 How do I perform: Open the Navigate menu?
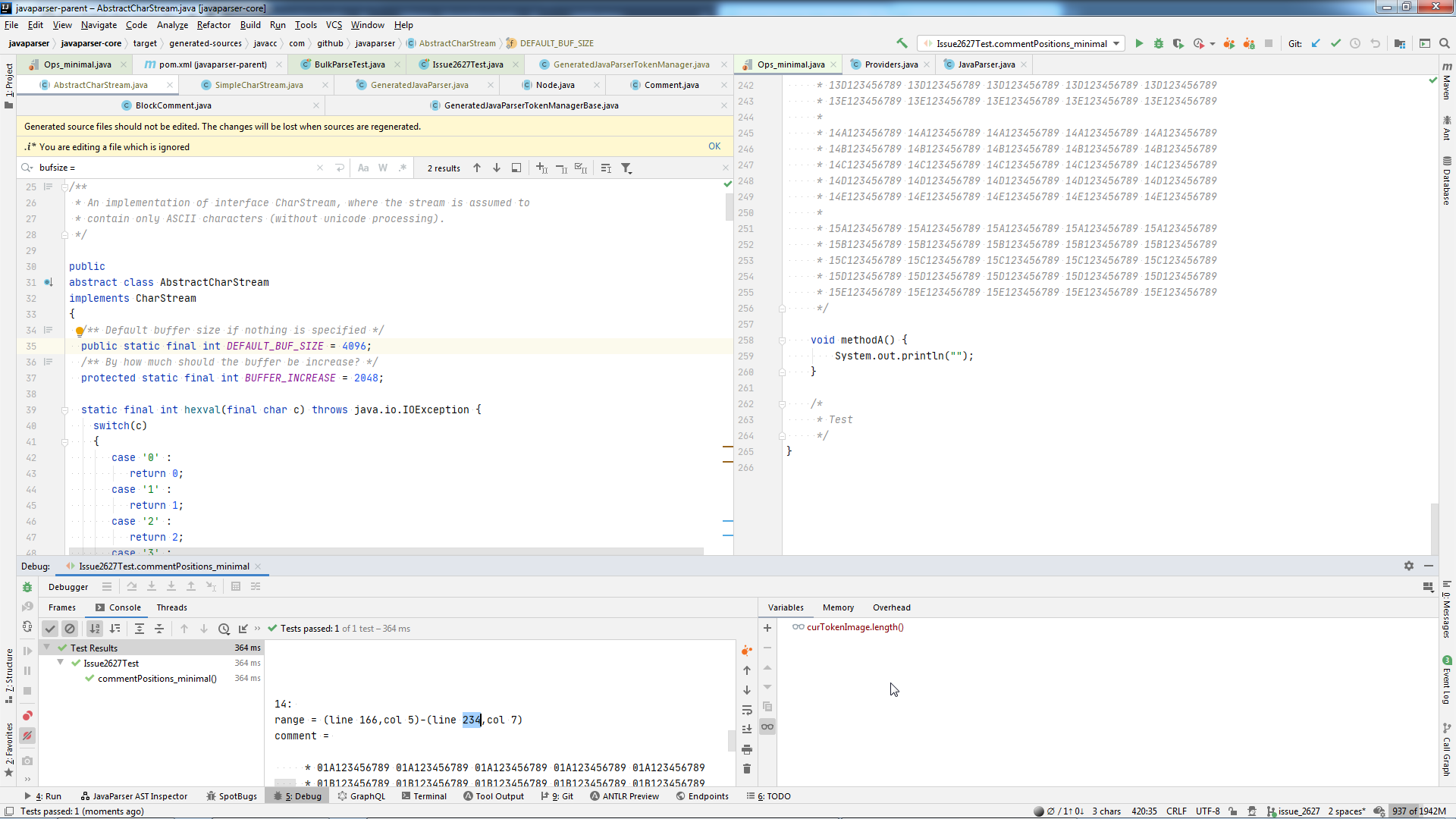(x=99, y=25)
